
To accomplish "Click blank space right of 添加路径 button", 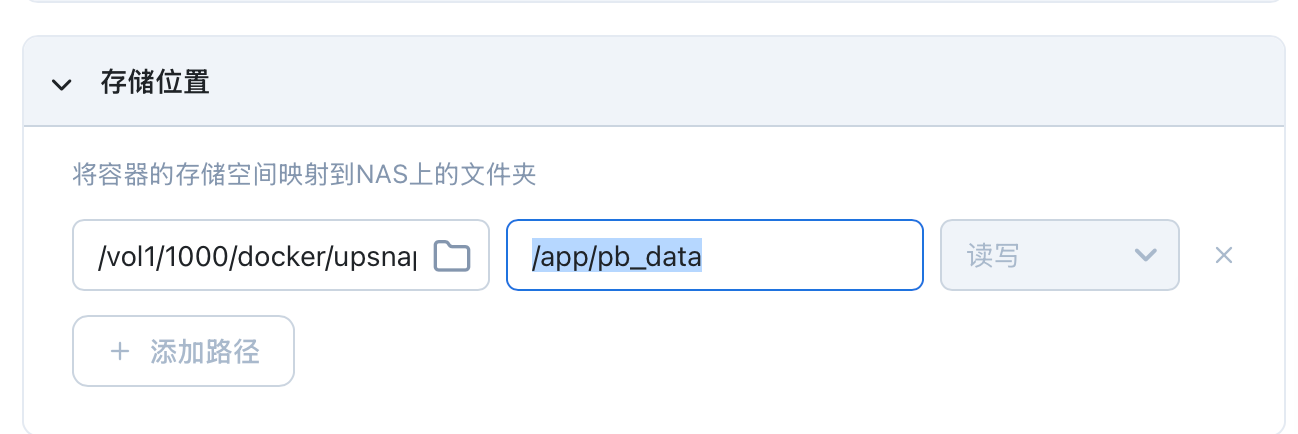I will (700, 351).
